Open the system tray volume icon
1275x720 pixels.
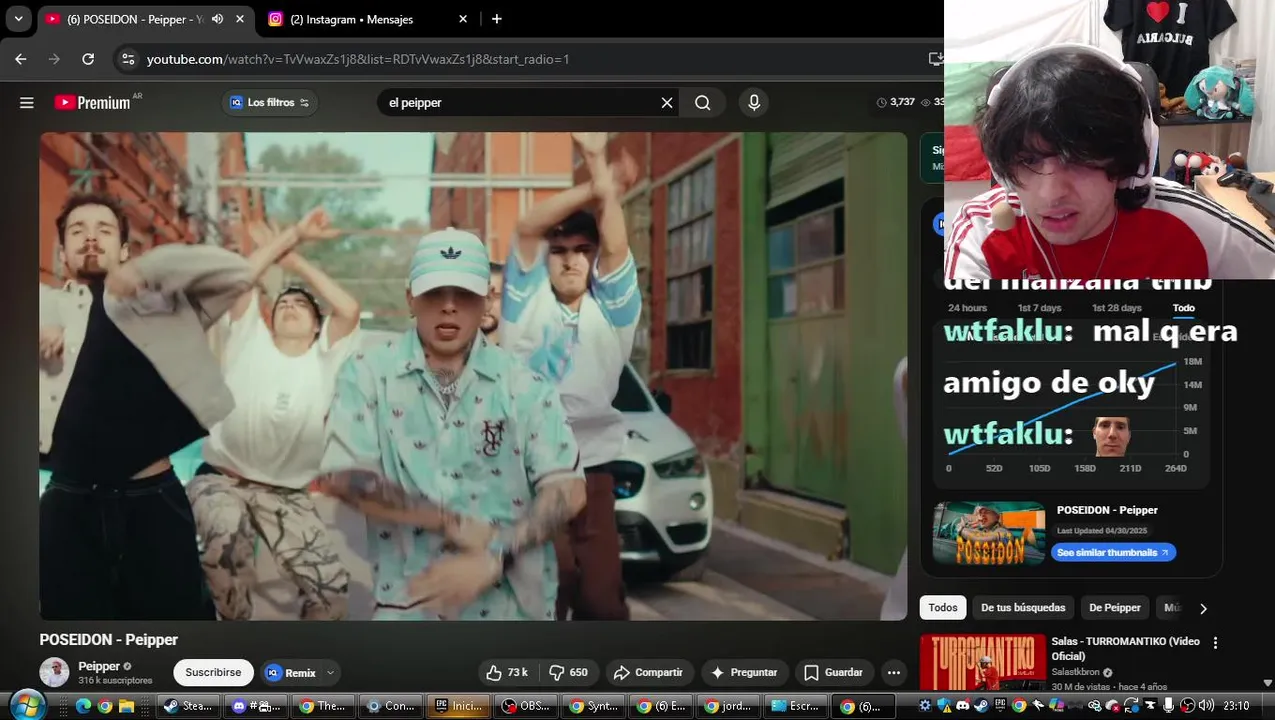[1205, 706]
